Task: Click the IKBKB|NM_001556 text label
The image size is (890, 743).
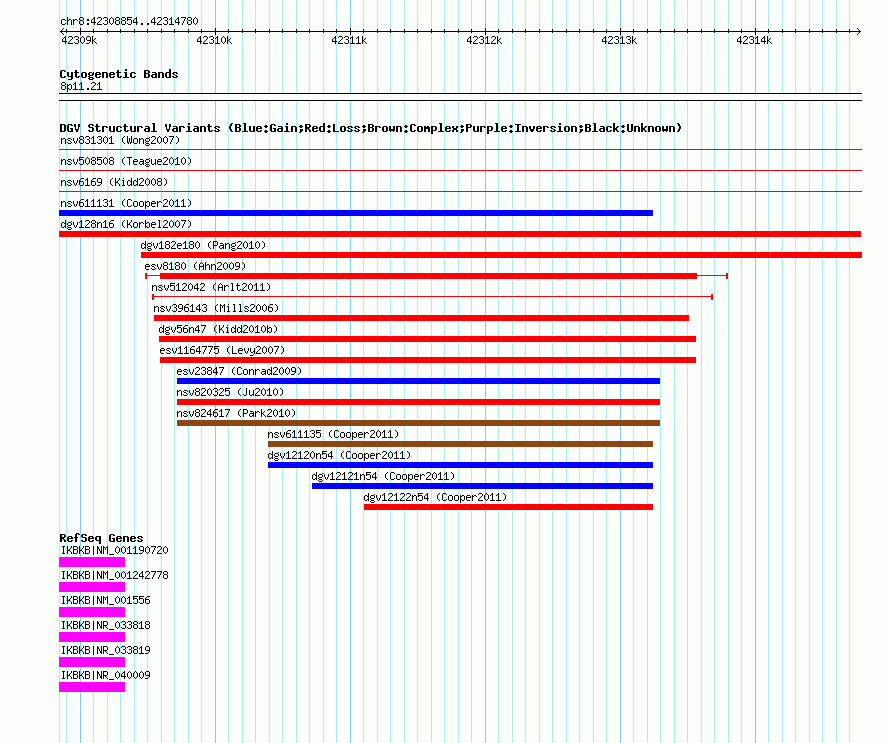Action: [106, 601]
